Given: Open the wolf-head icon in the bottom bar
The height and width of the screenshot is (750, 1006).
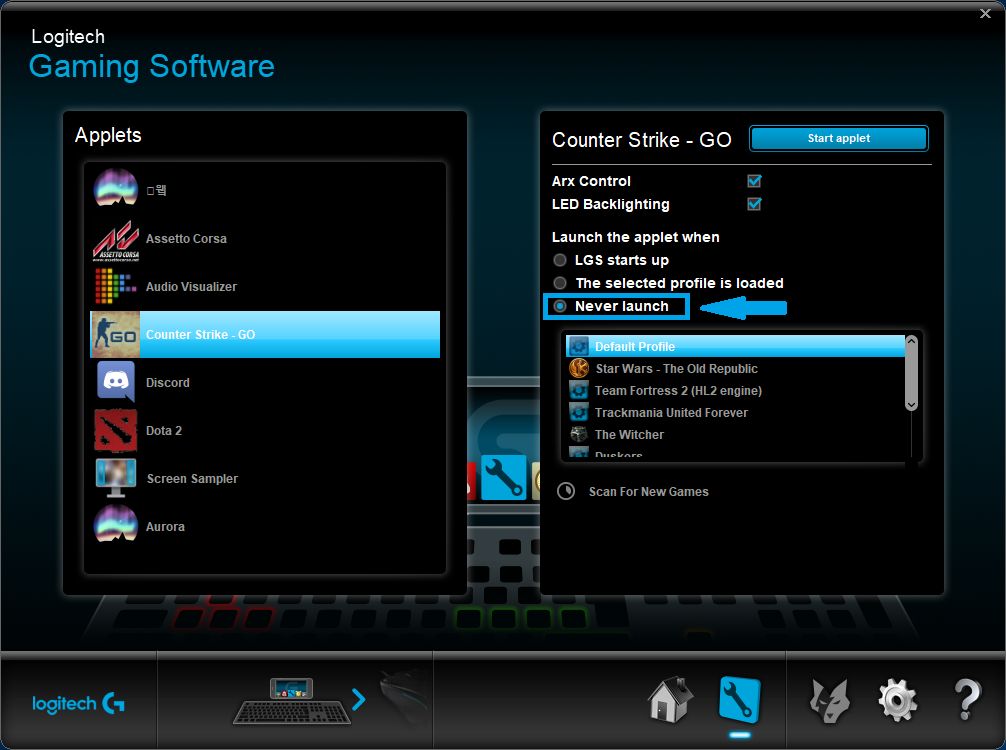Looking at the screenshot, I should 830,701.
